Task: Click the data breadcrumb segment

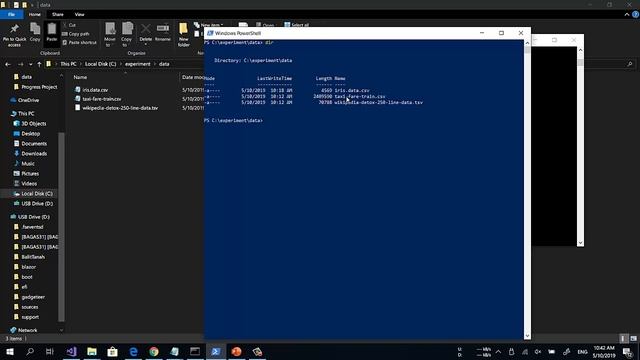Action: (x=164, y=64)
